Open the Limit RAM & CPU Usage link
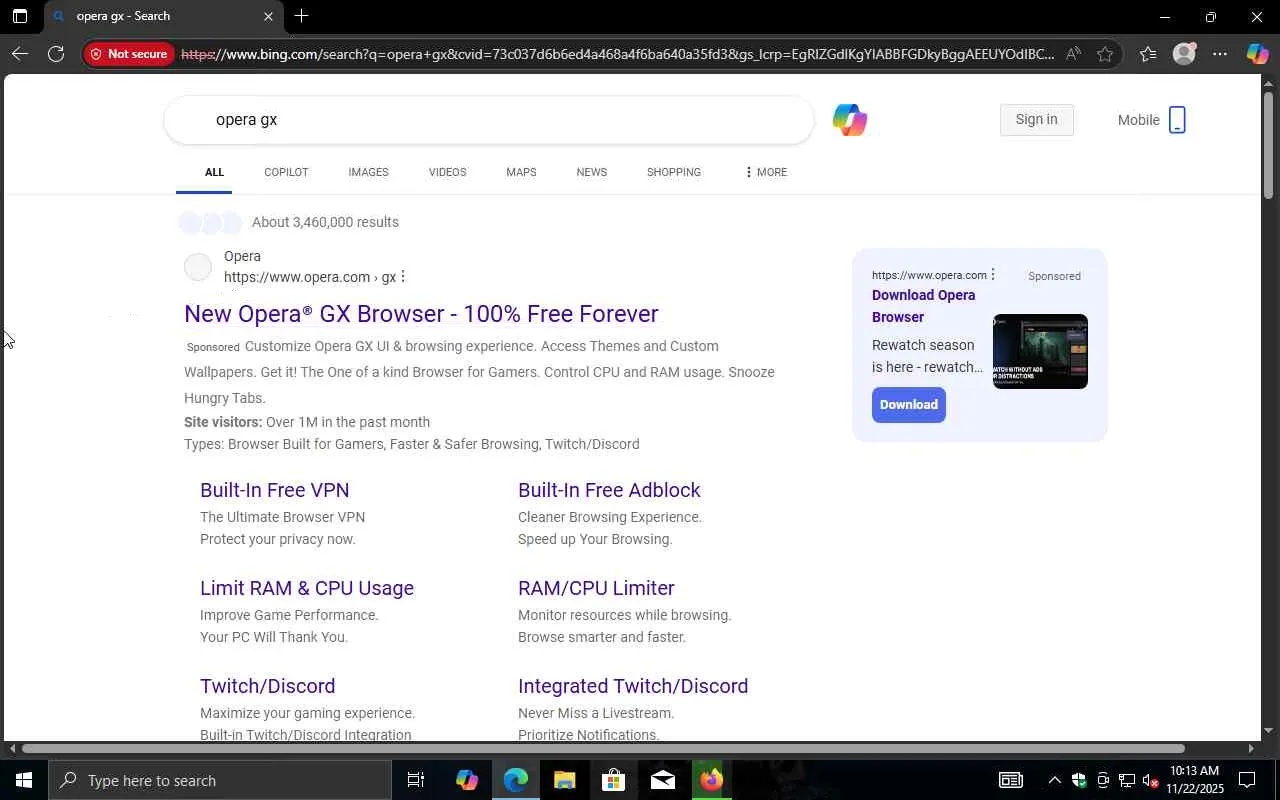This screenshot has width=1280, height=800. pyautogui.click(x=307, y=588)
